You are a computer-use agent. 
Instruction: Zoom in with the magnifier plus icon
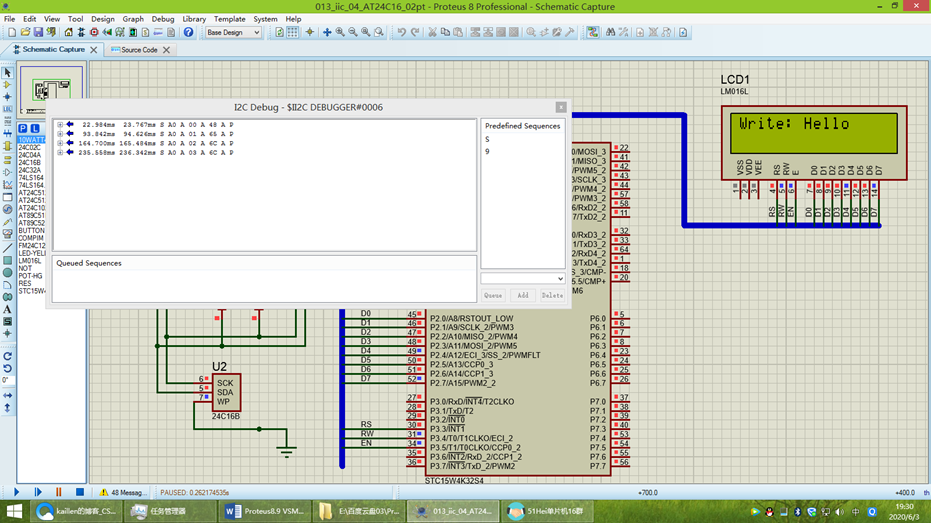pyautogui.click(x=340, y=33)
